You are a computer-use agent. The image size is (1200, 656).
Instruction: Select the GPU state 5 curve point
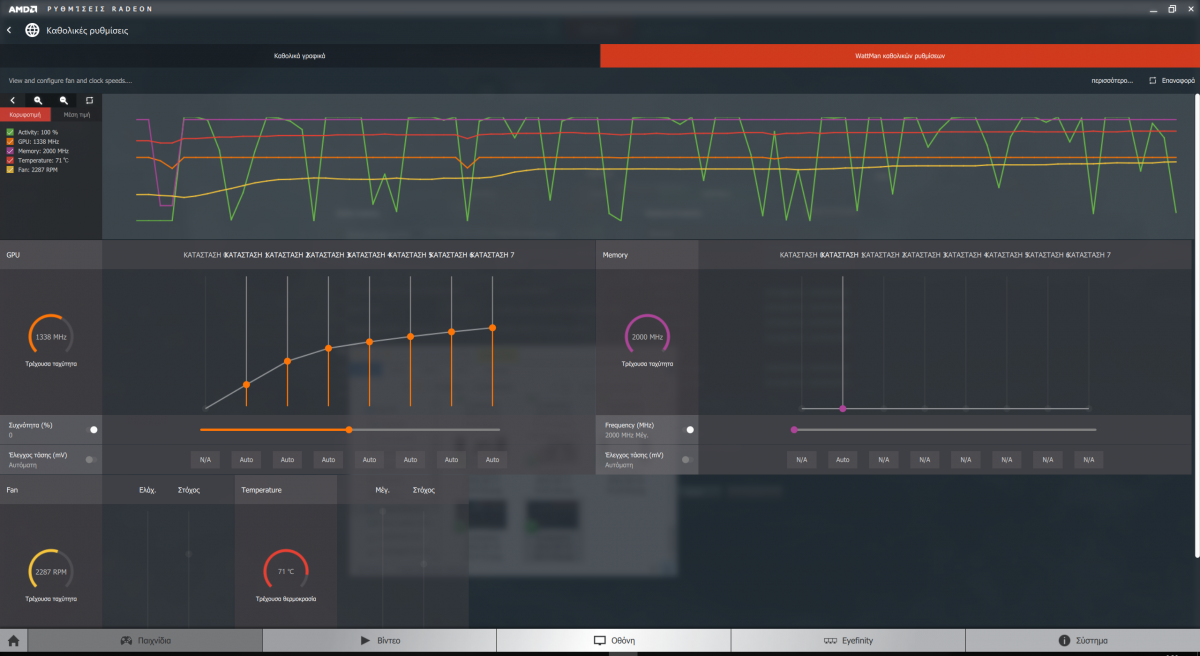coord(410,336)
